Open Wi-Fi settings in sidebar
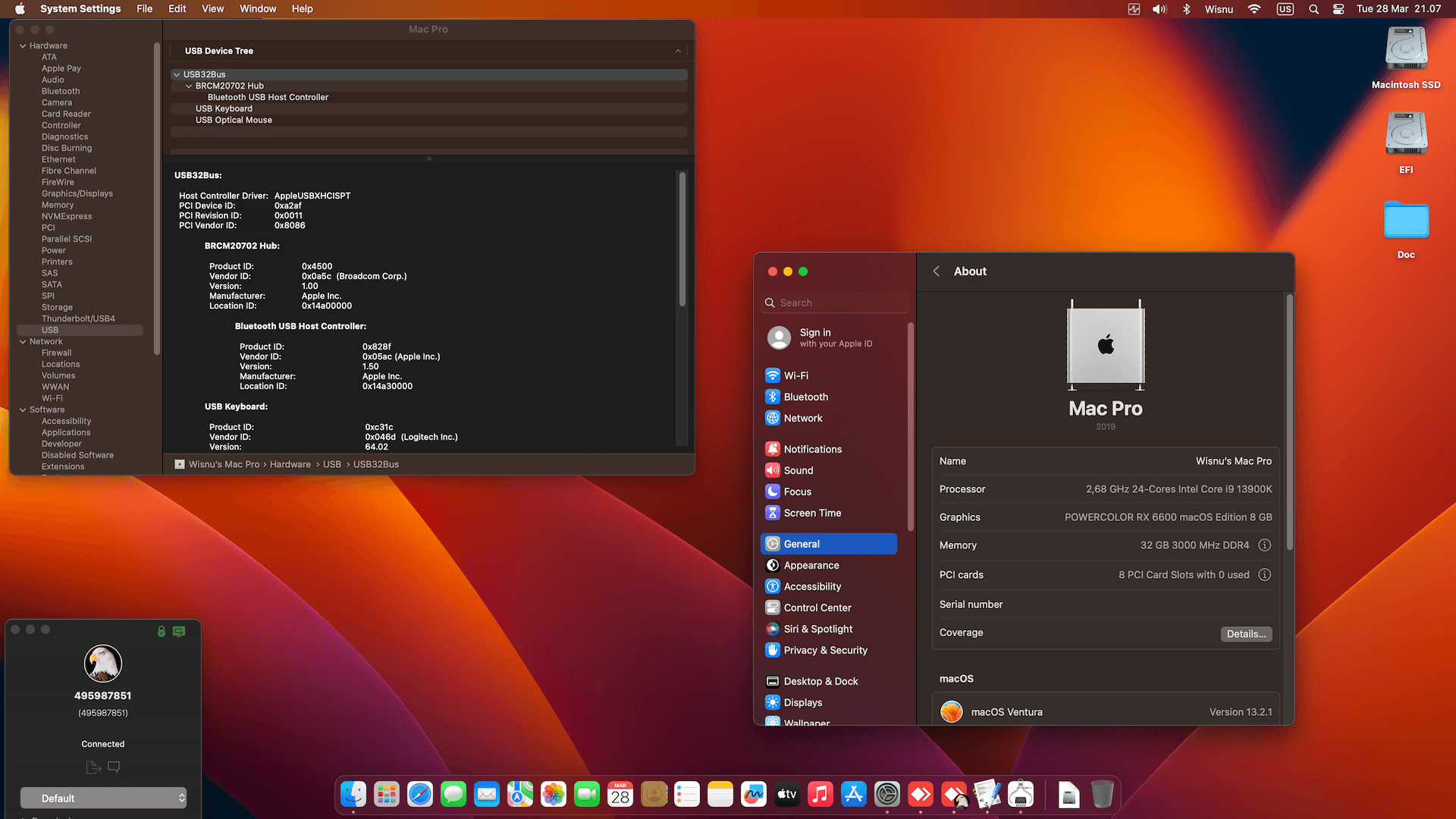The image size is (1456, 819). point(795,375)
